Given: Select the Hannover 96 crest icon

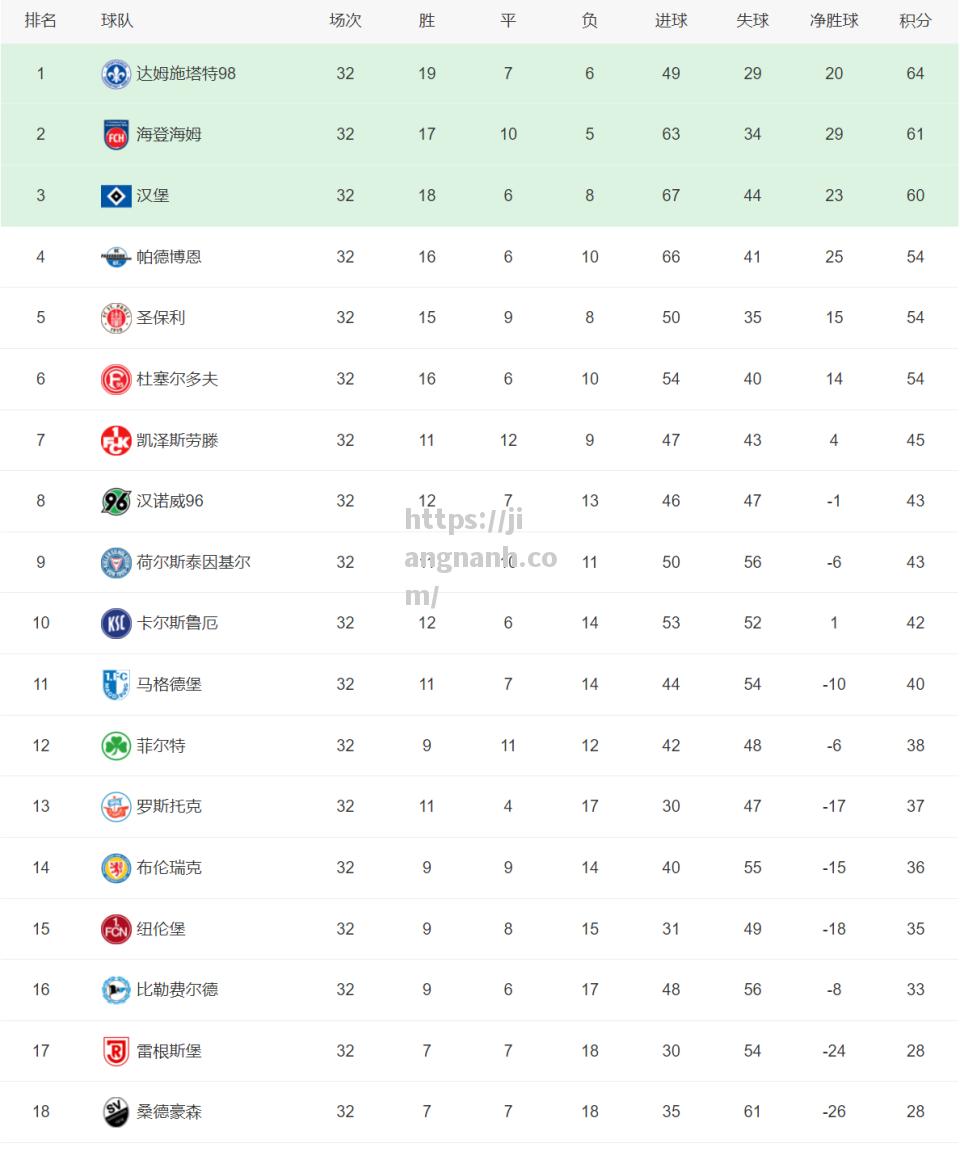Looking at the screenshot, I should point(115,502).
